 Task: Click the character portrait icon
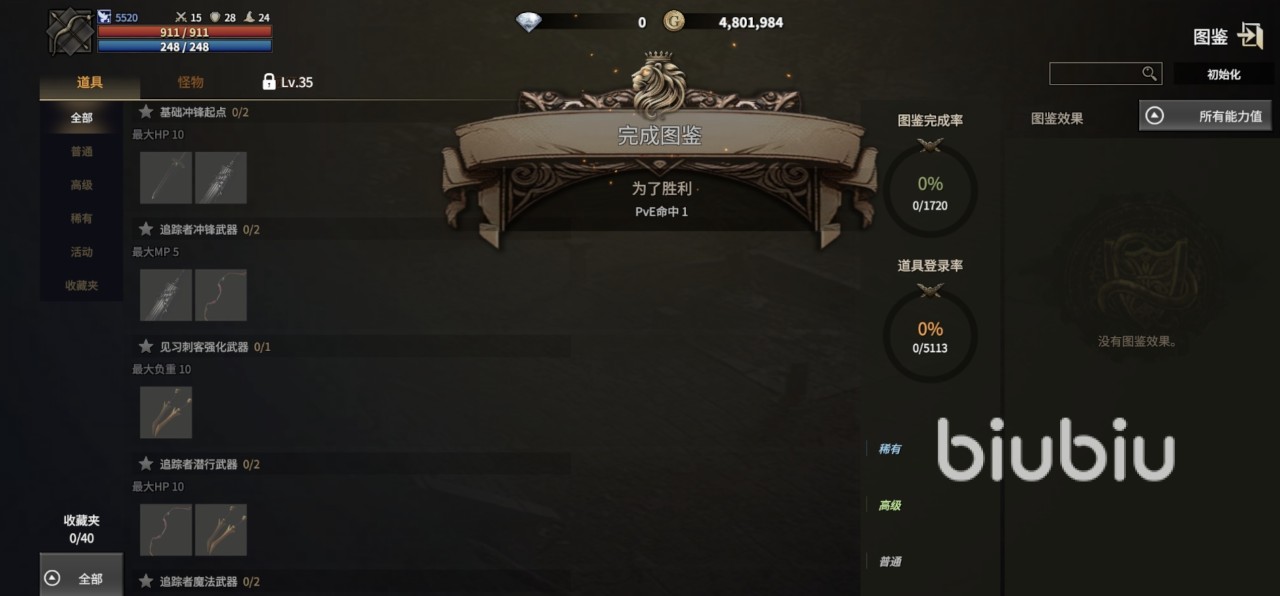coord(69,31)
